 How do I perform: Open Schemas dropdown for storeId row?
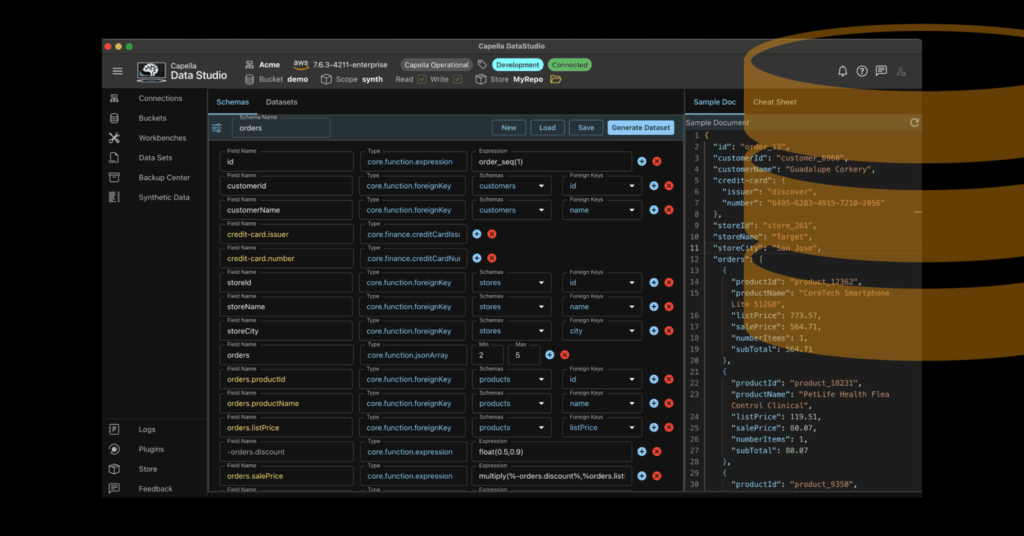[511, 283]
